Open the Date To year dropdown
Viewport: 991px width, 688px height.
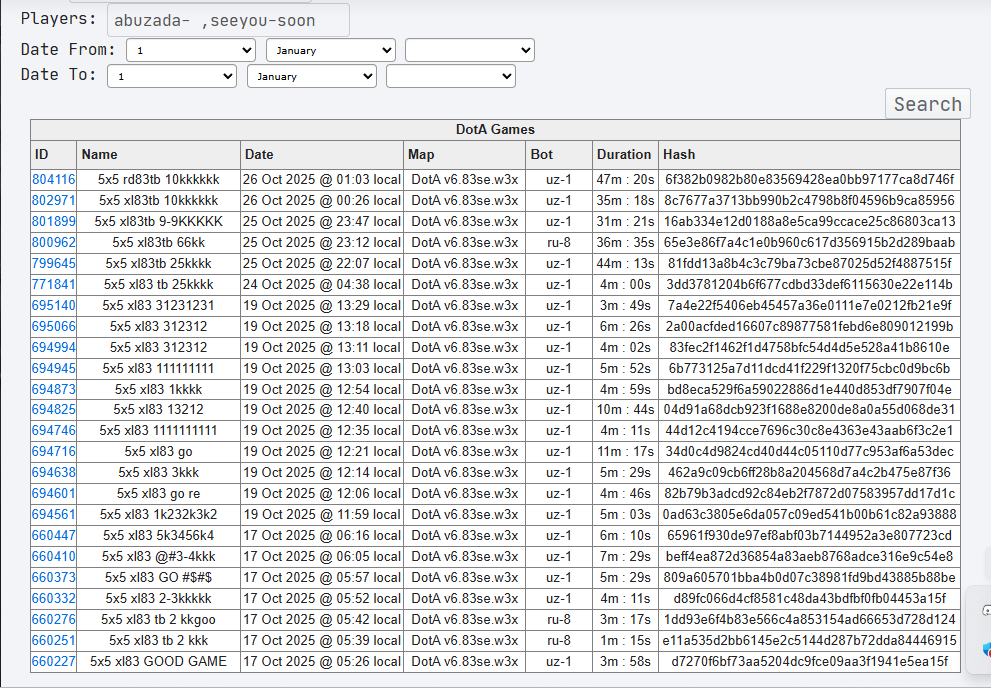click(451, 76)
